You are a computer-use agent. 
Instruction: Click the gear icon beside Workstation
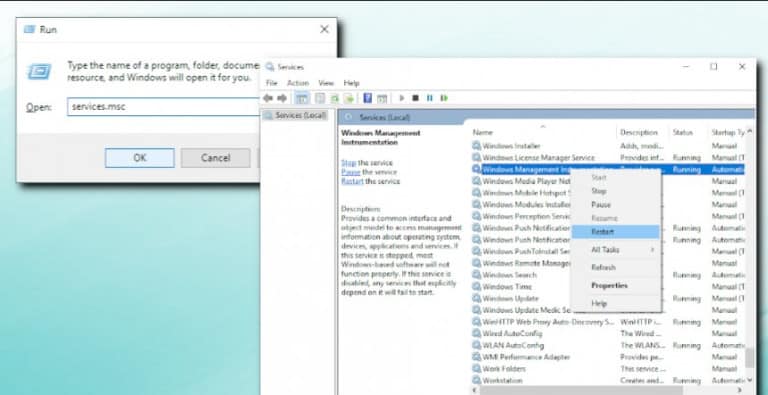(x=477, y=380)
